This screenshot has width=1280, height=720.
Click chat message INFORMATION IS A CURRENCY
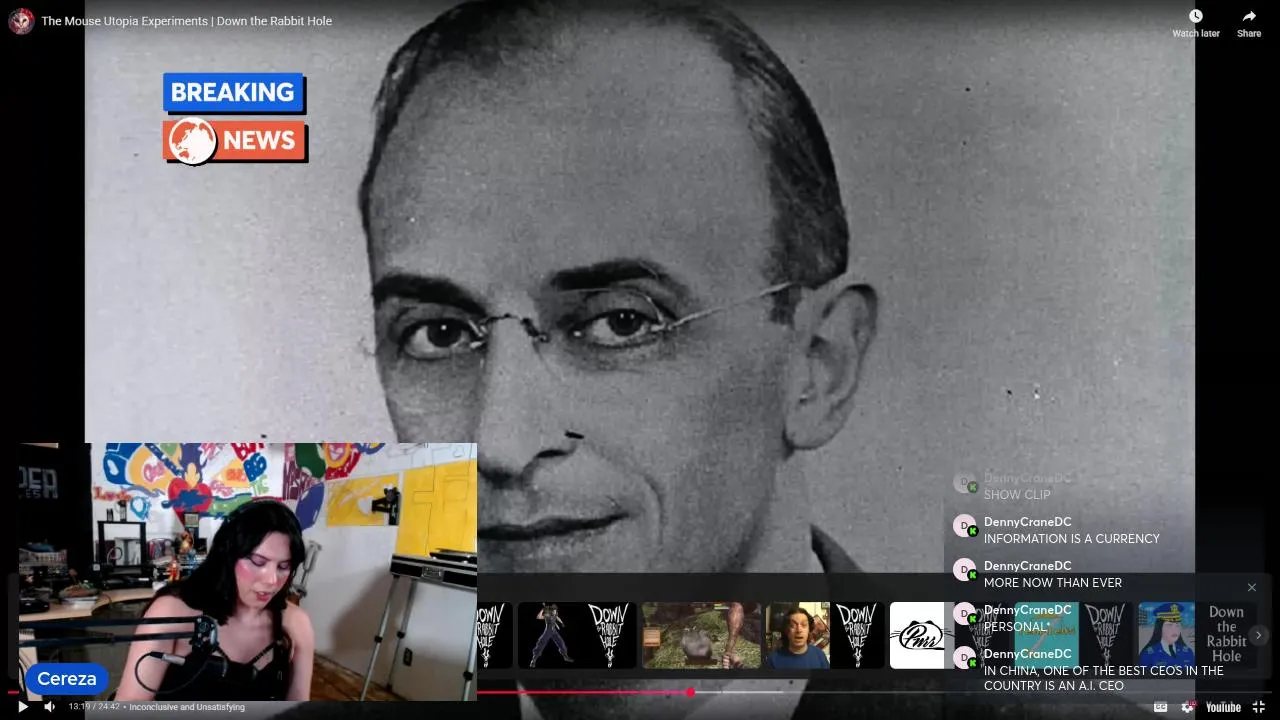(1072, 539)
